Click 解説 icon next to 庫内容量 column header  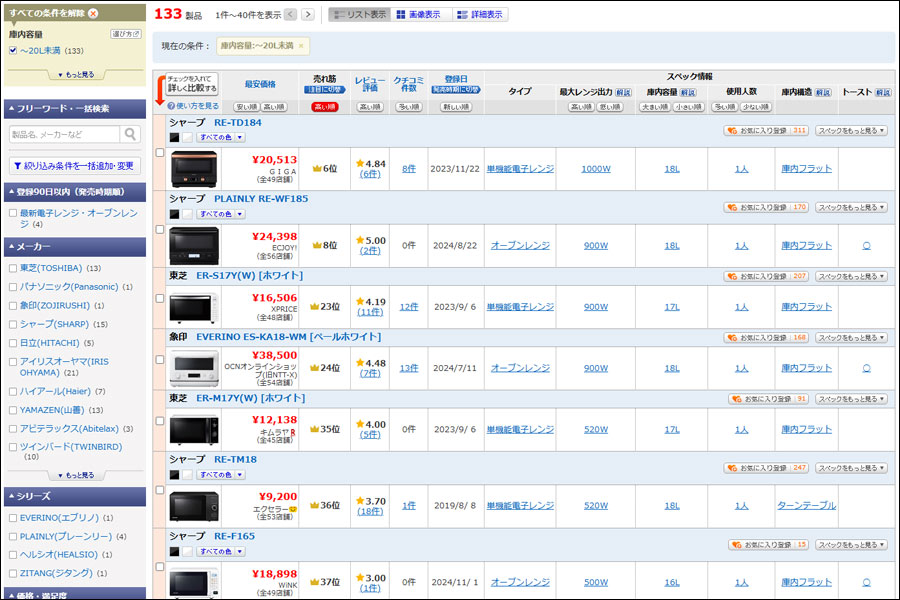click(x=688, y=92)
